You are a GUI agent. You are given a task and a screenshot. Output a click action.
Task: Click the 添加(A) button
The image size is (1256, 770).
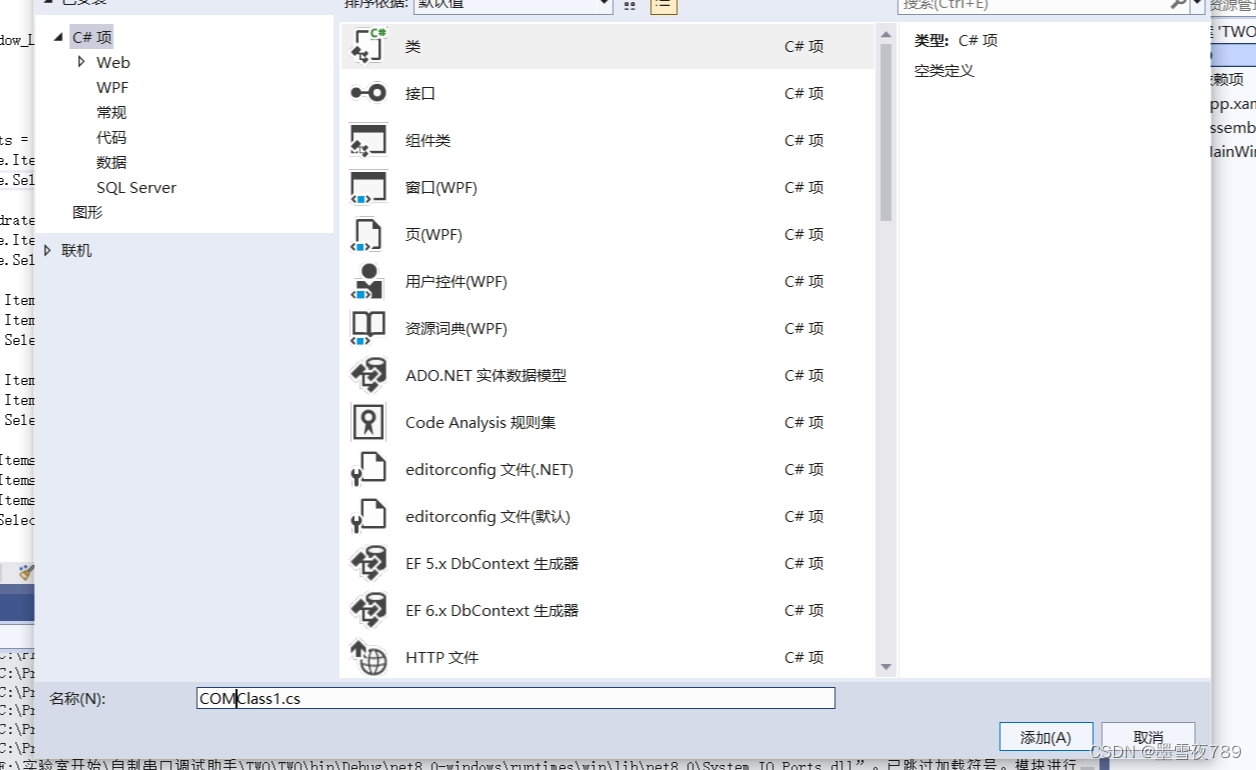point(1045,736)
